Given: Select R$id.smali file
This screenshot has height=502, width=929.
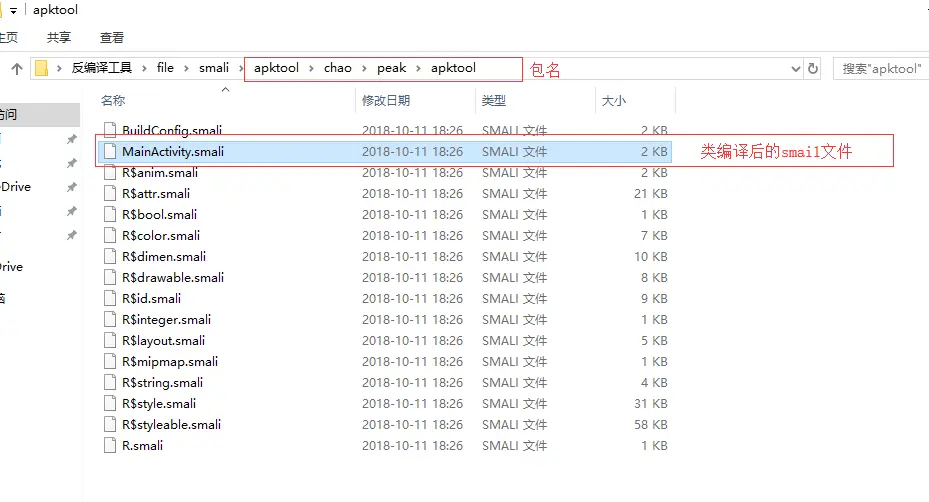Looking at the screenshot, I should pos(152,299).
